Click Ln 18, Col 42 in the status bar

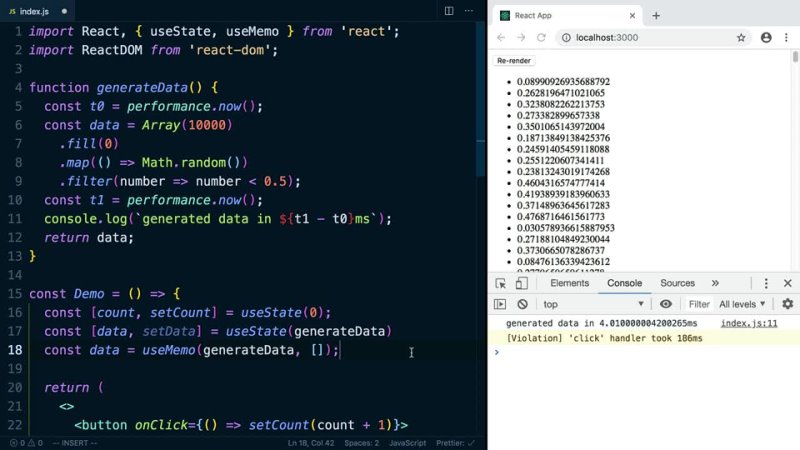click(311, 443)
